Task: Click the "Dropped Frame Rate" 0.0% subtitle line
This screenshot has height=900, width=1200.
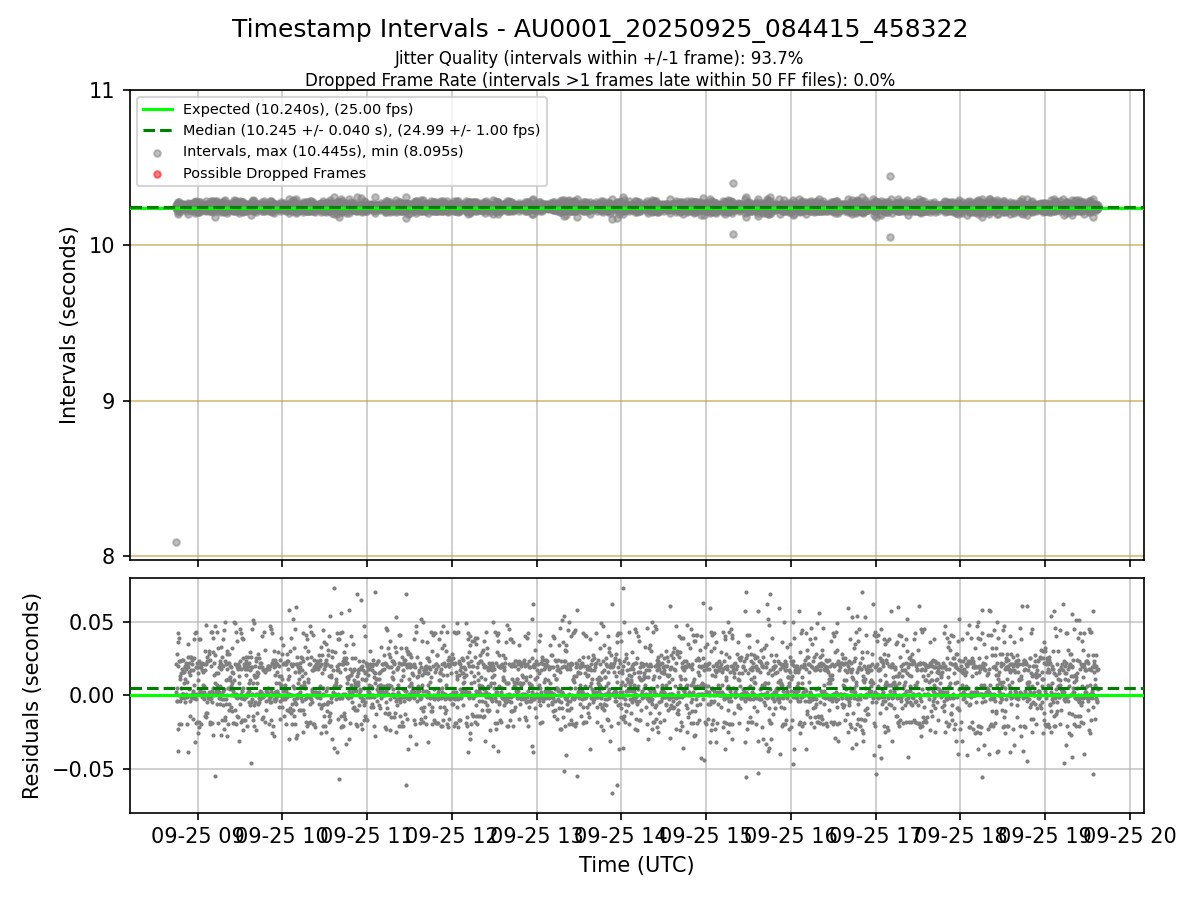Action: click(600, 80)
